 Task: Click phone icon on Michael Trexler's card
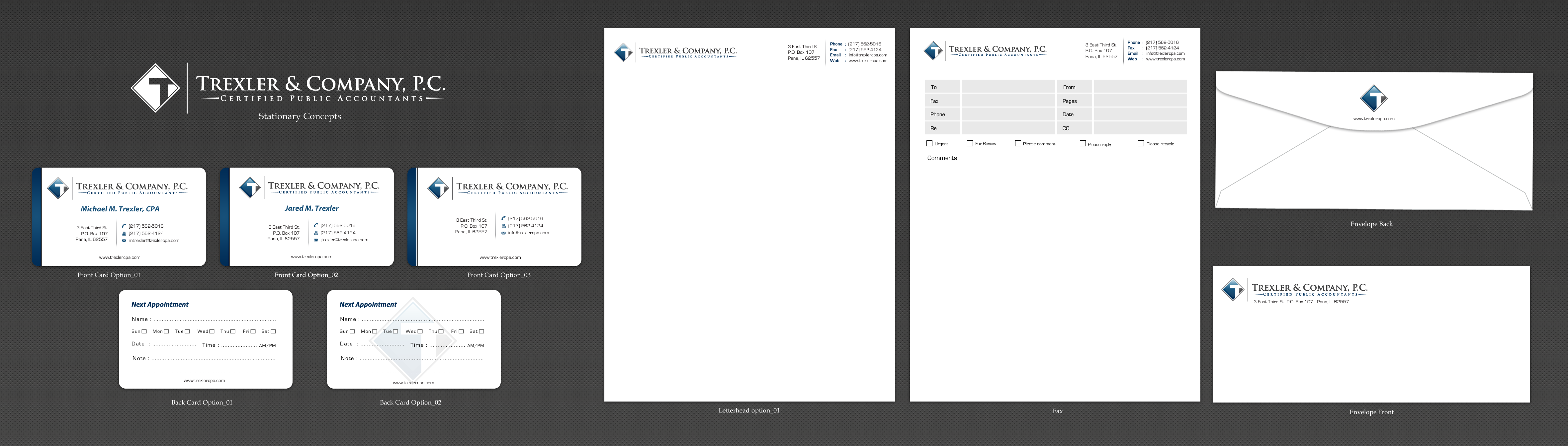(124, 226)
